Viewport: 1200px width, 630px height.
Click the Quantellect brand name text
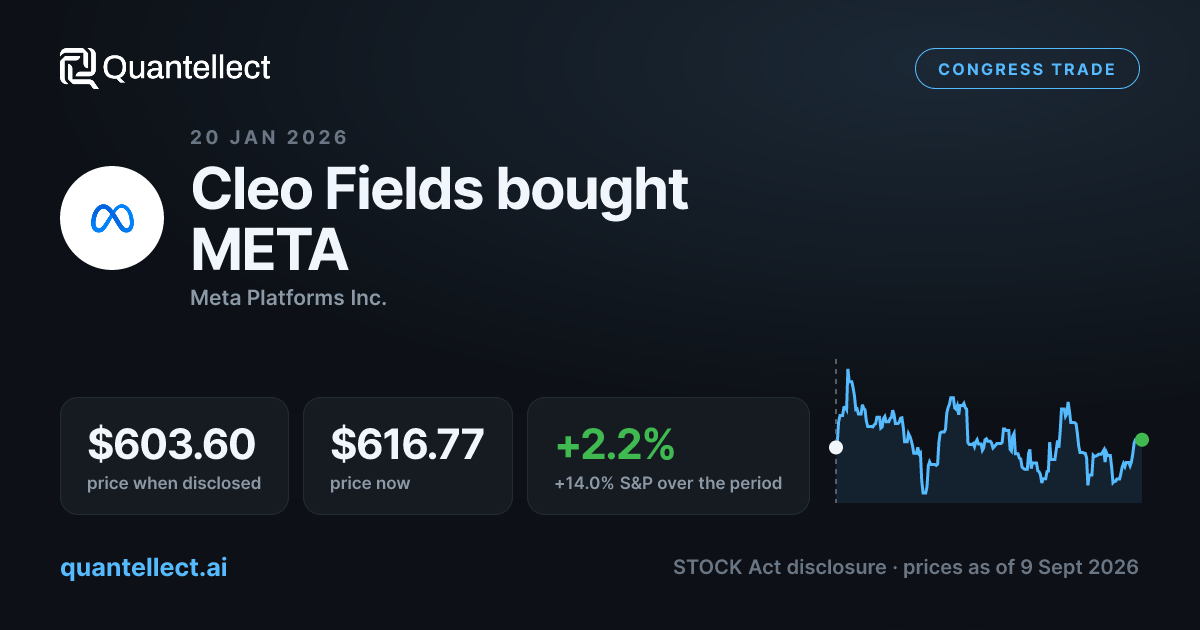[187, 68]
